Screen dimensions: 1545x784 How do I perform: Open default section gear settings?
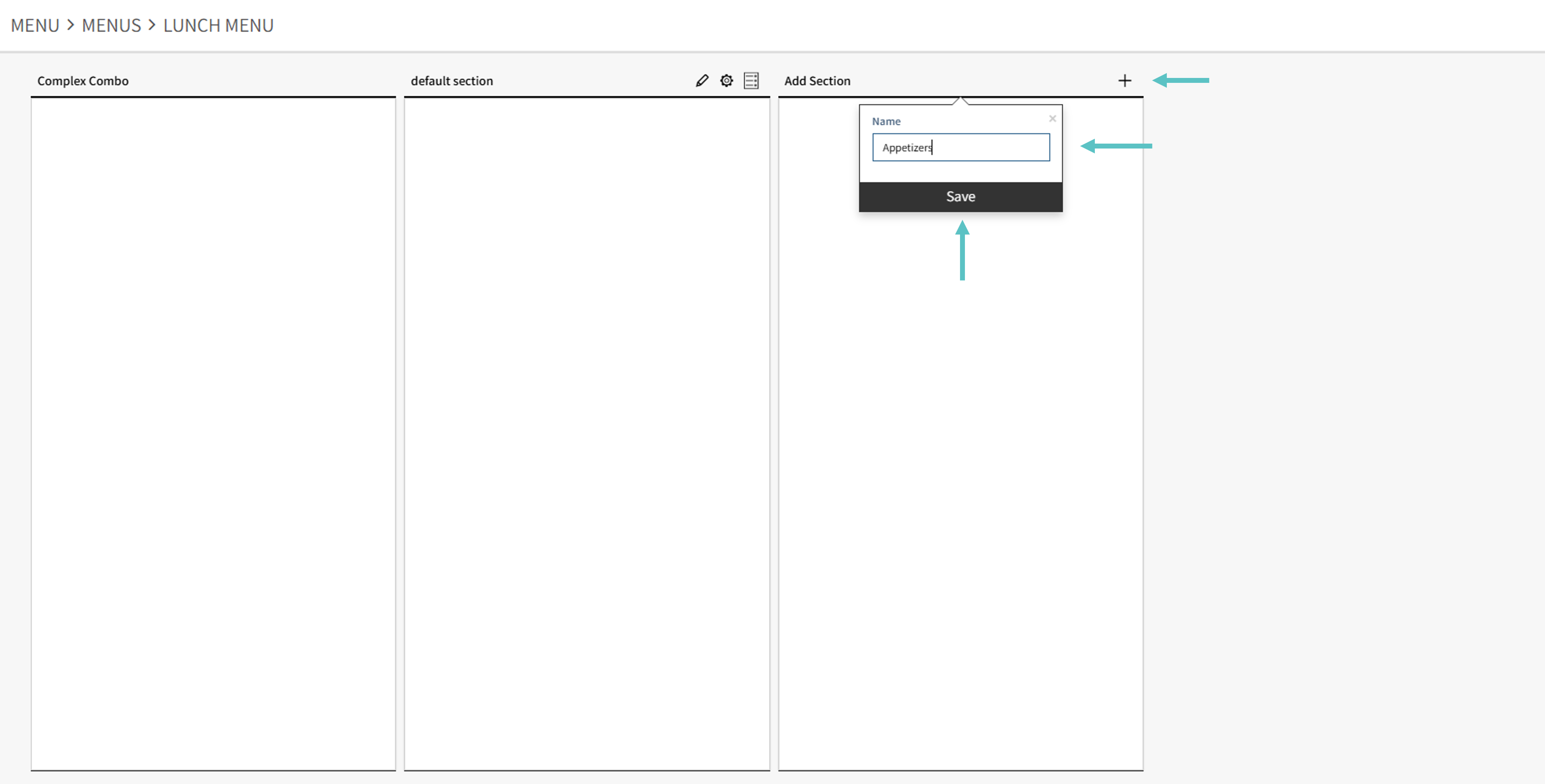tap(726, 80)
